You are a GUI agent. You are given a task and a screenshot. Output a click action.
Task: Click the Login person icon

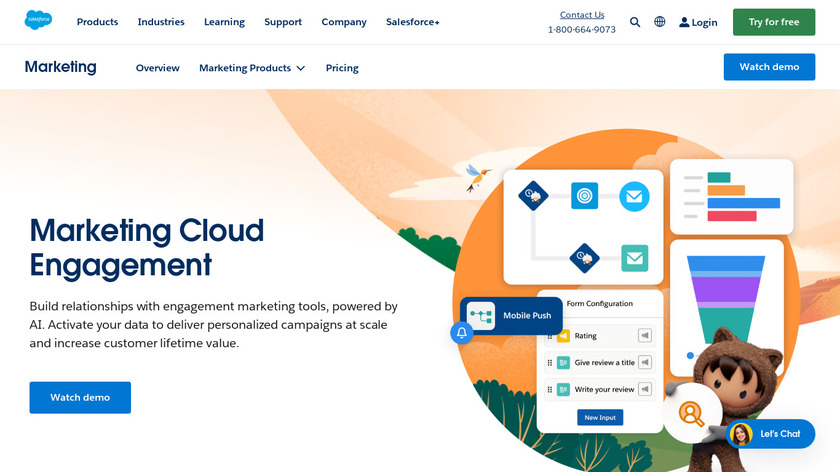pyautogui.click(x=684, y=22)
